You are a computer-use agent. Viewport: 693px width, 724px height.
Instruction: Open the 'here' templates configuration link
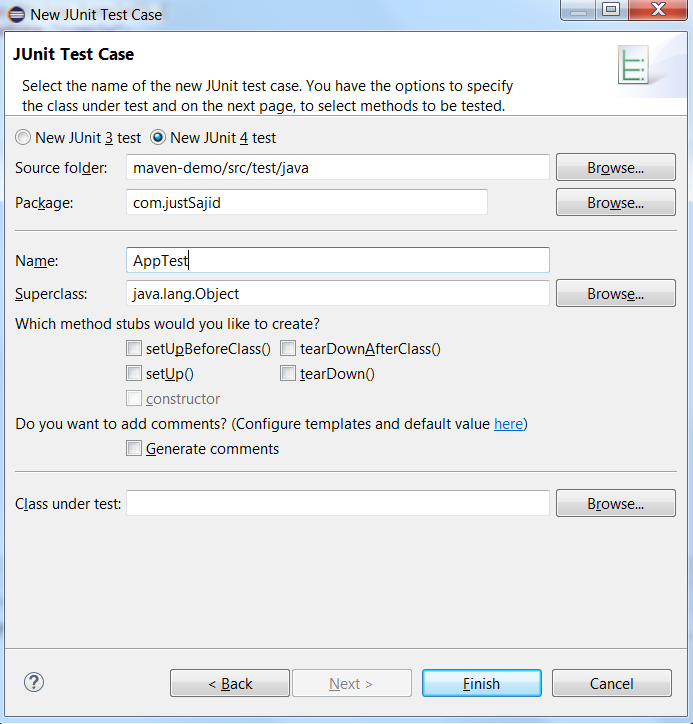click(508, 424)
